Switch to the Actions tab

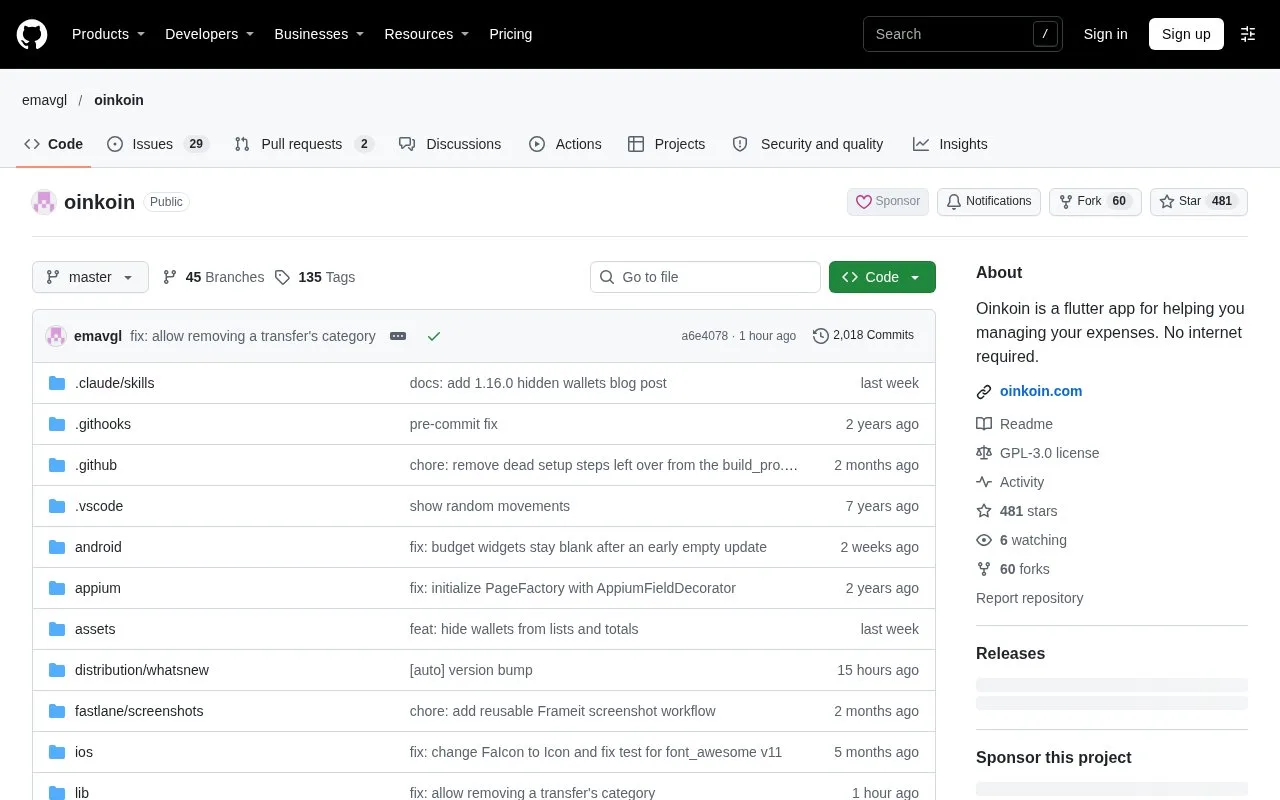coord(565,144)
